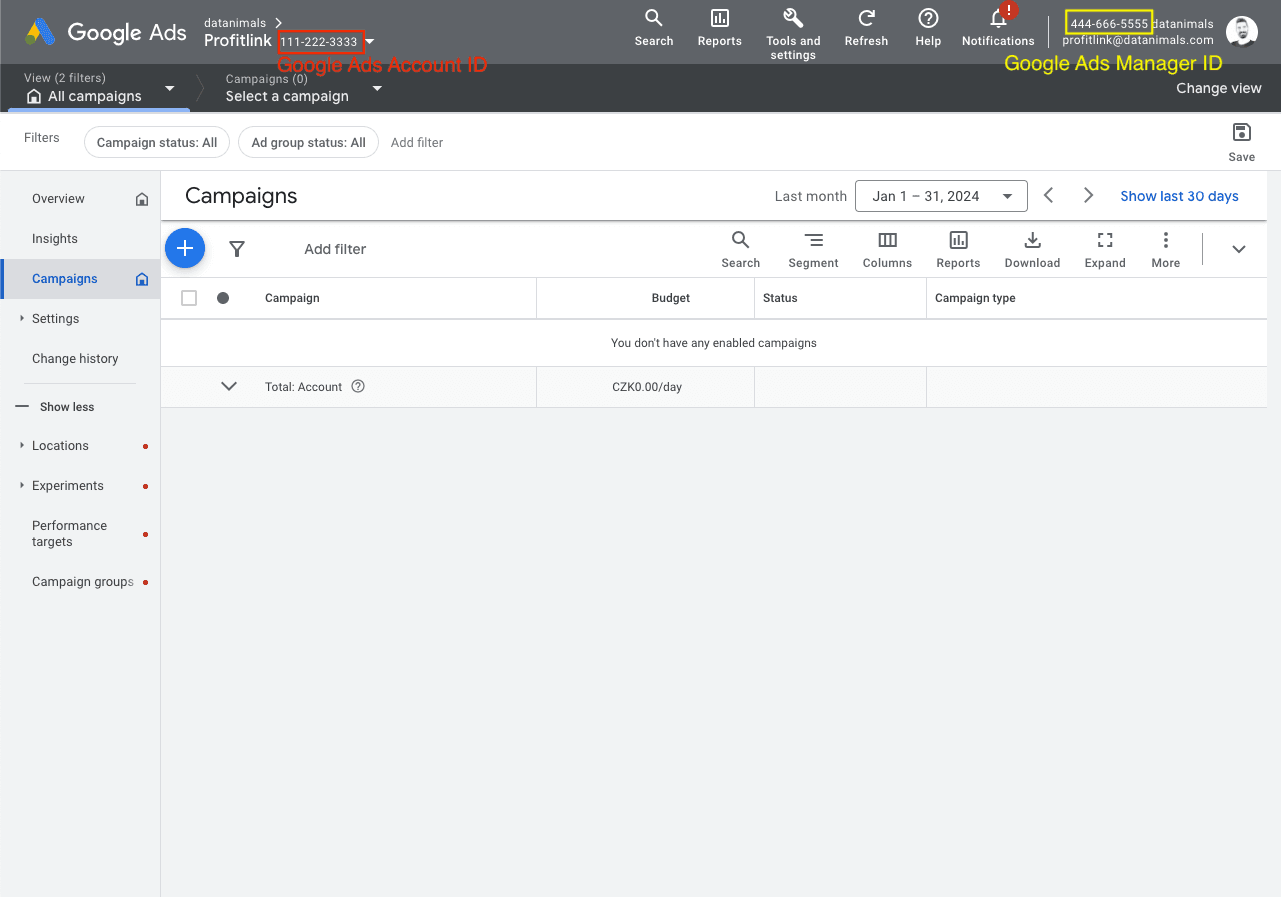
Task: Go to the Overview page
Action: (58, 199)
